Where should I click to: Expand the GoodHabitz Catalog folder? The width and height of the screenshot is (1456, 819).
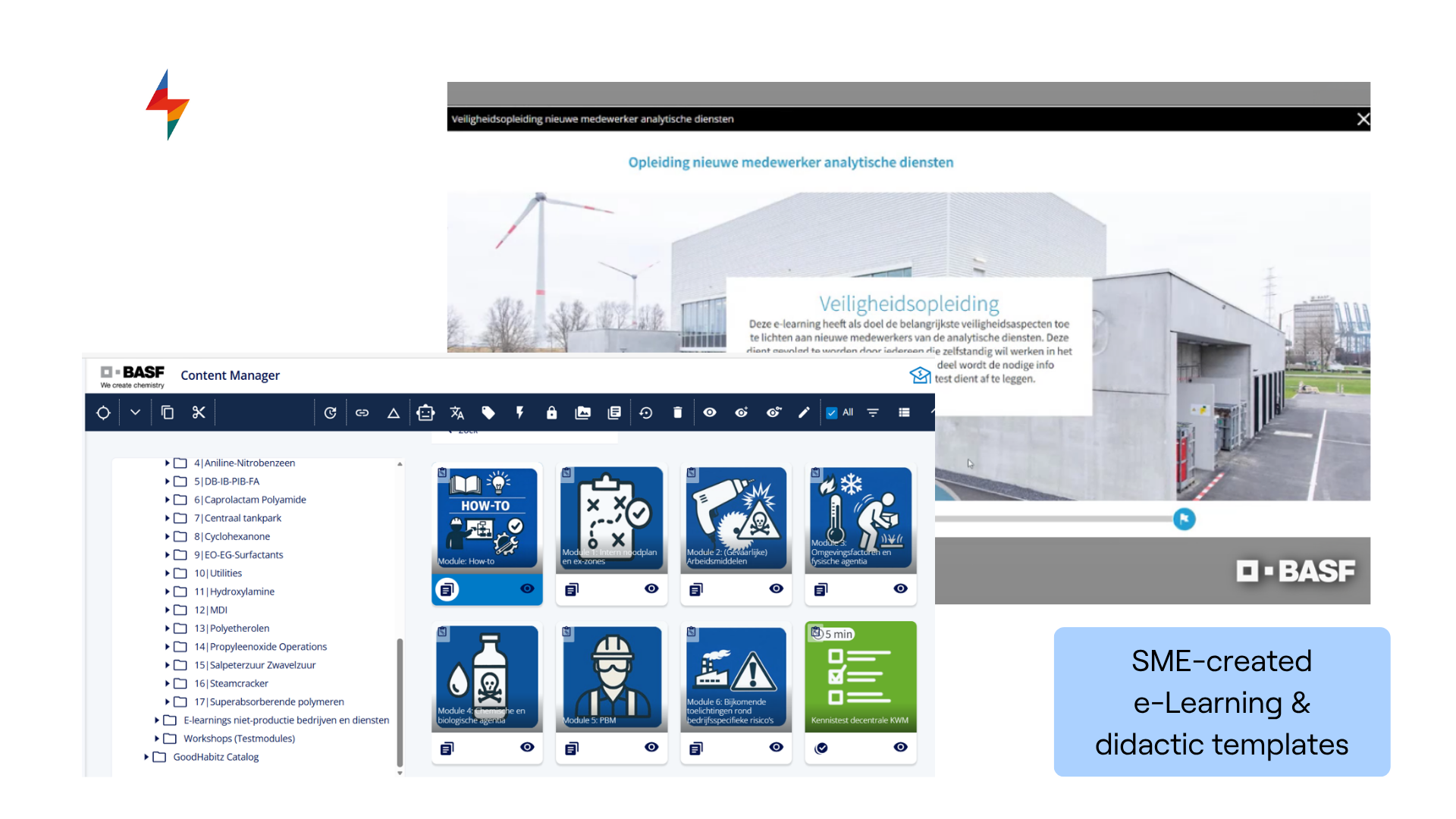tap(146, 757)
